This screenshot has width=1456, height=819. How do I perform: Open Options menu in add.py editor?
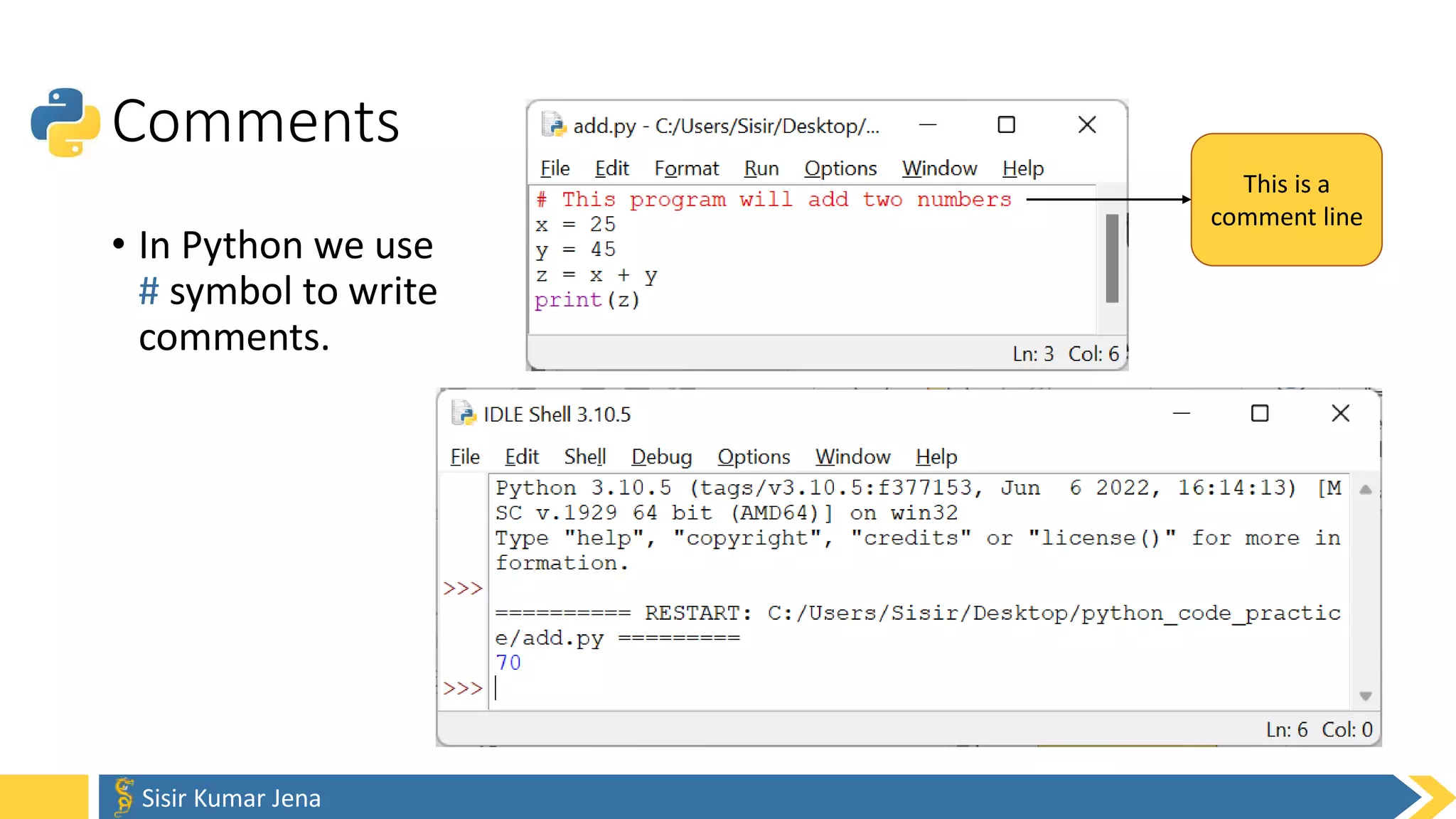pyautogui.click(x=840, y=168)
